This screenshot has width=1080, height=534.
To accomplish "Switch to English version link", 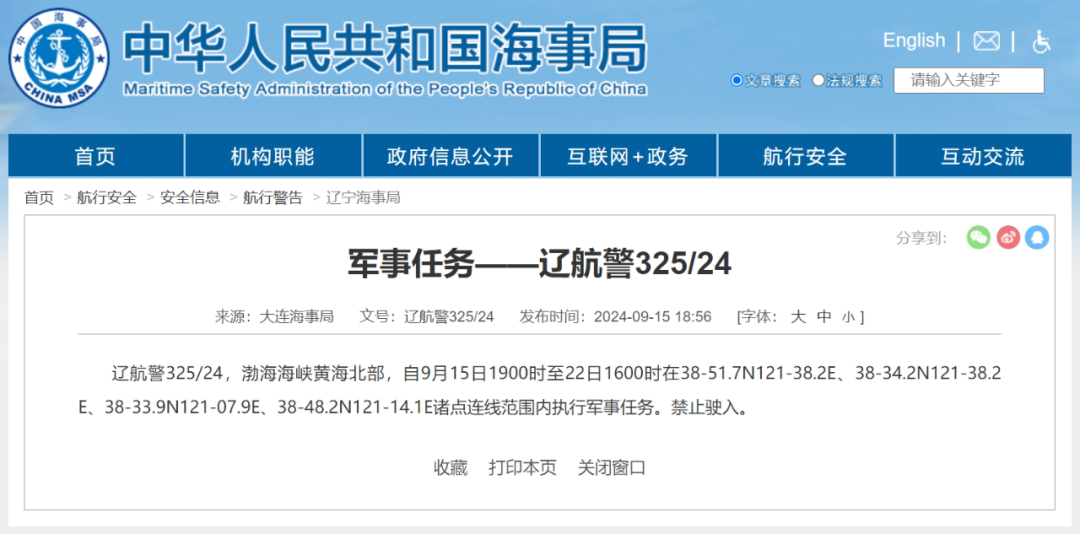I will [914, 41].
